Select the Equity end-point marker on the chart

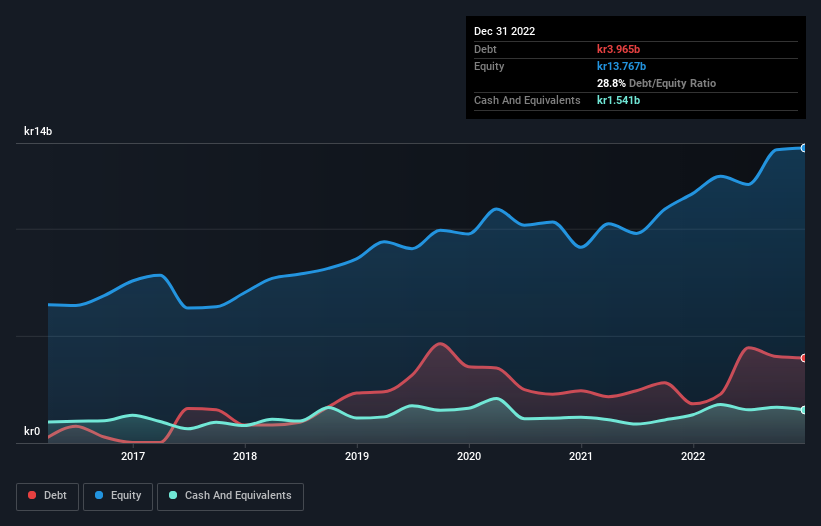804,148
